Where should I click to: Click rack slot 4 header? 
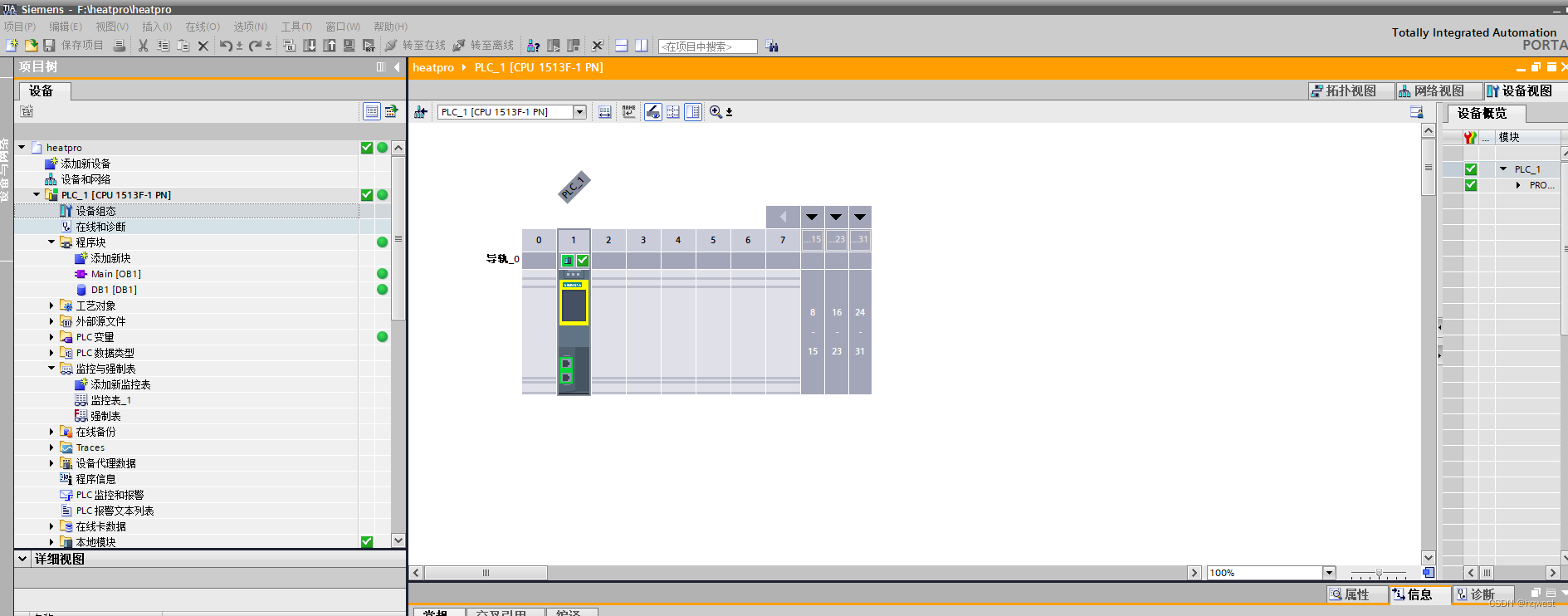click(x=678, y=240)
